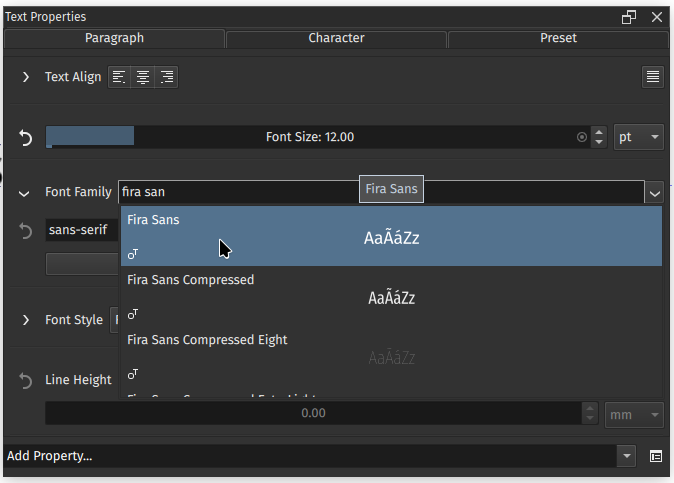The height and width of the screenshot is (483, 674).
Task: Click the Font Family search field
Action: click(381, 192)
